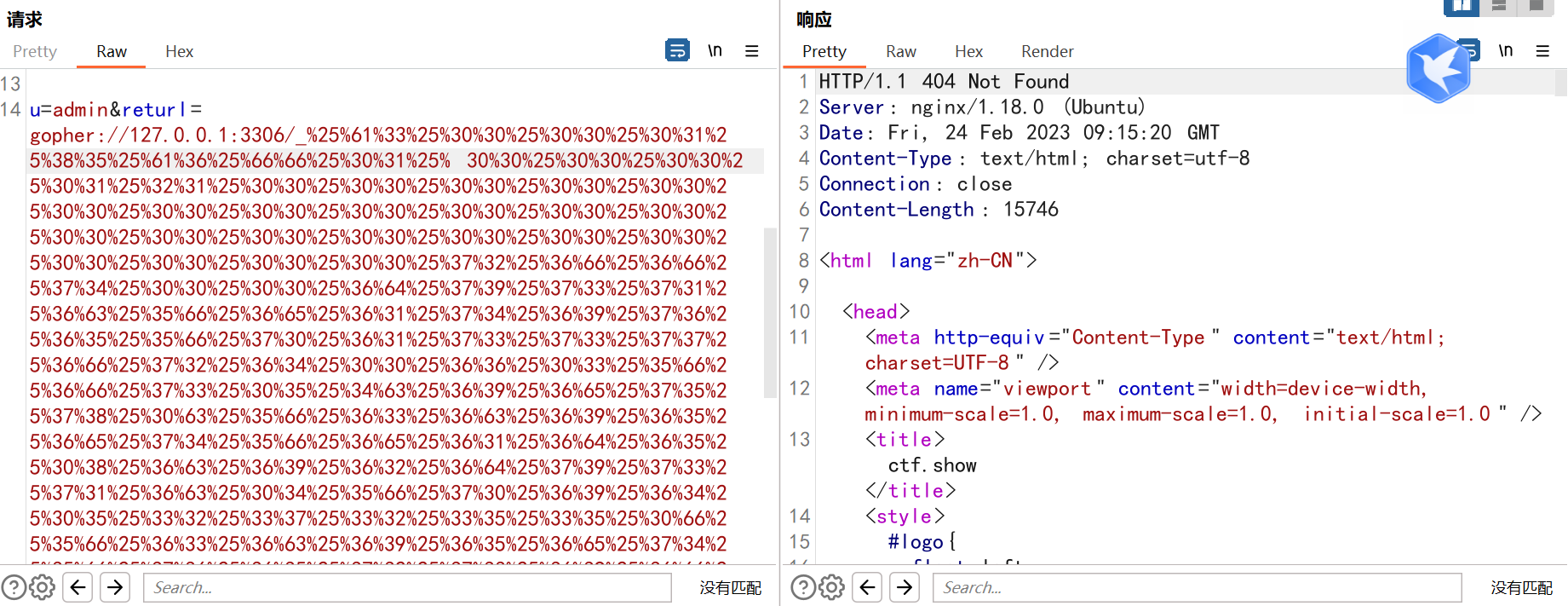Choose side-by-side split layout icon

pos(1462,7)
